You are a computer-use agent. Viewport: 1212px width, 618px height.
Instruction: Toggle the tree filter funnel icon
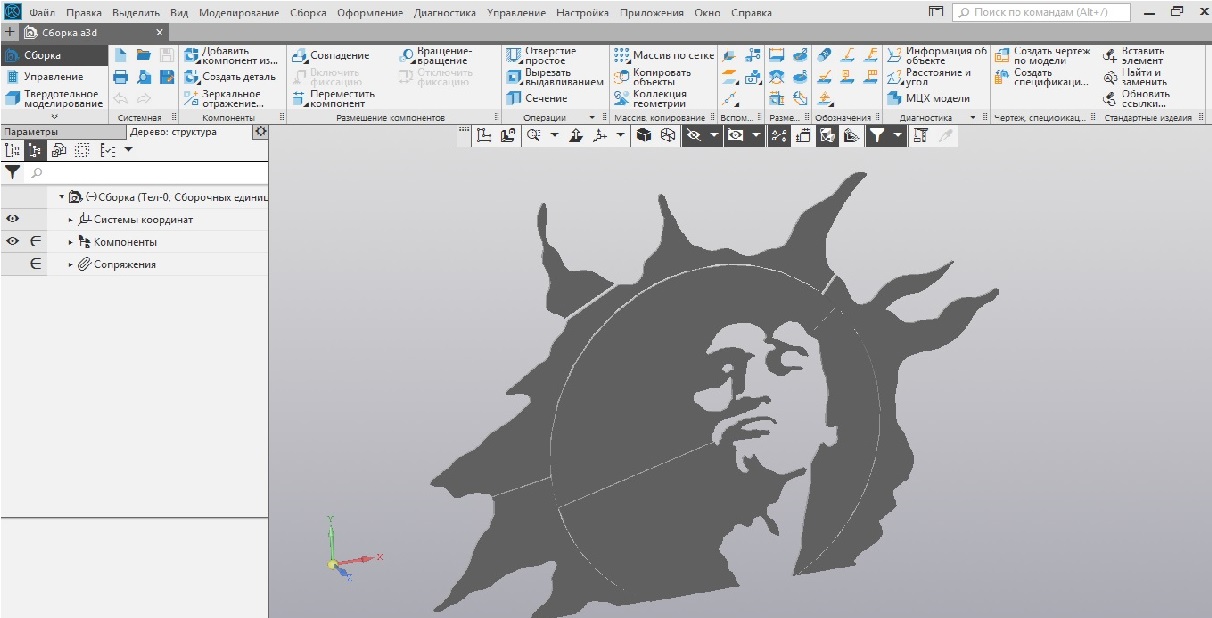click(x=13, y=173)
